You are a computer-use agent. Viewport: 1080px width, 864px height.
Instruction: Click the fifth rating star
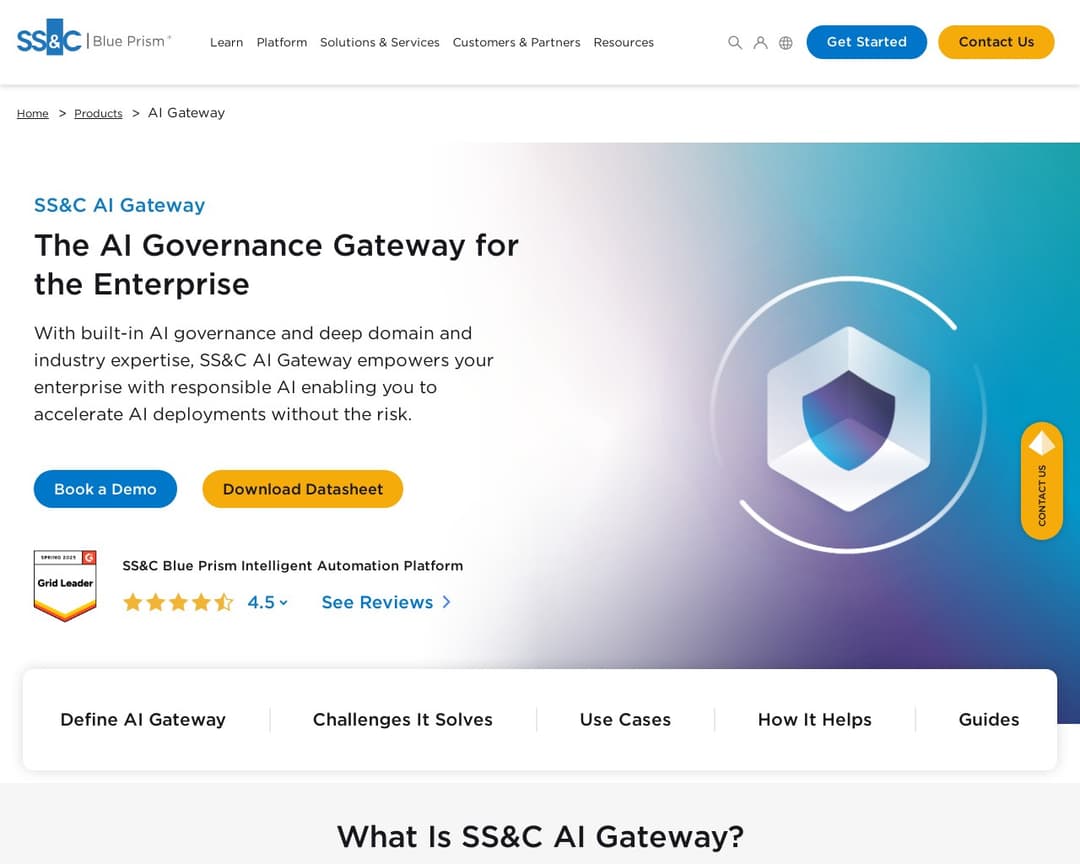tap(224, 602)
